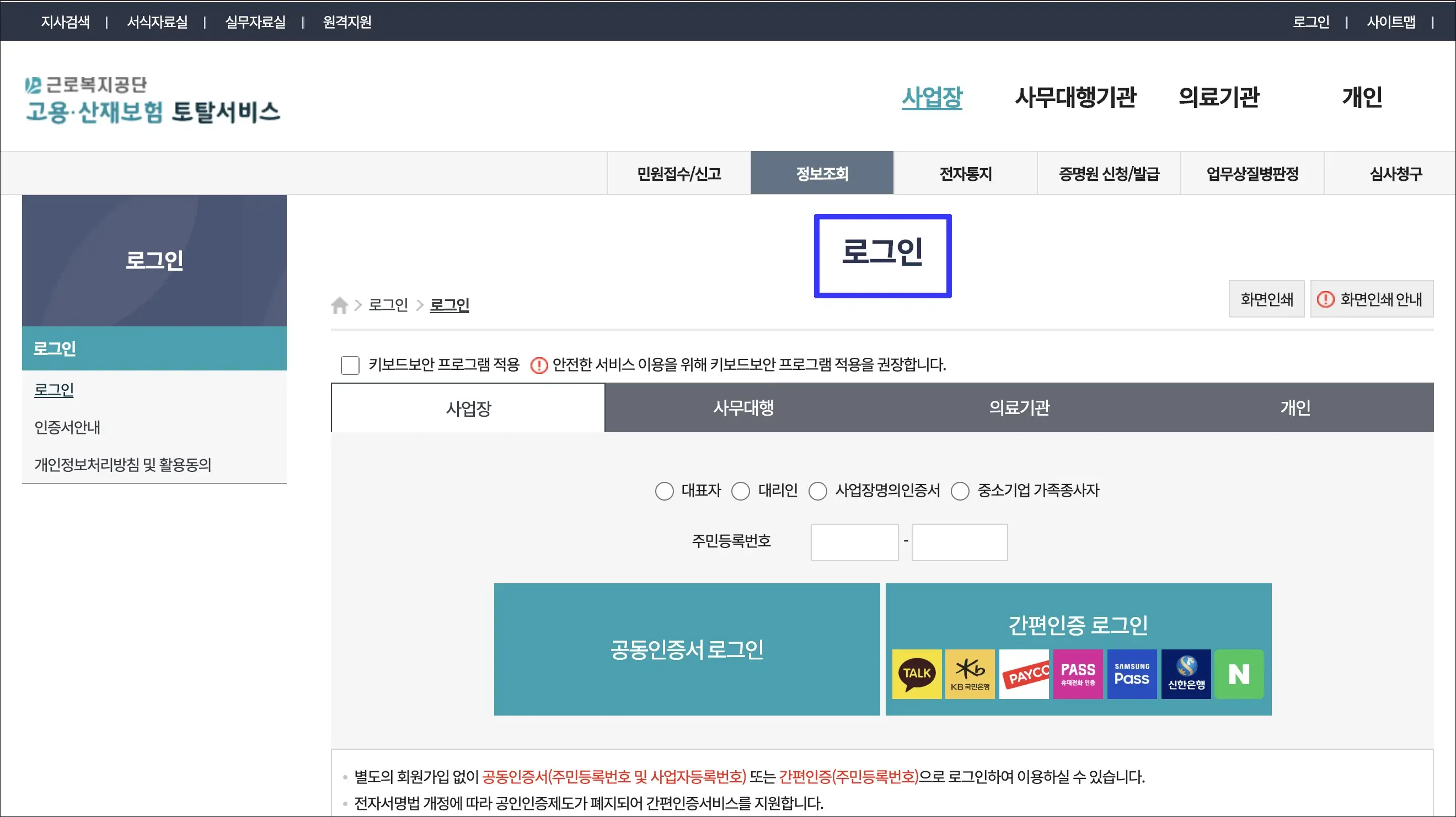Select 의료기관 in header navigation
Screen dimensions: 1456x817
click(x=1219, y=97)
